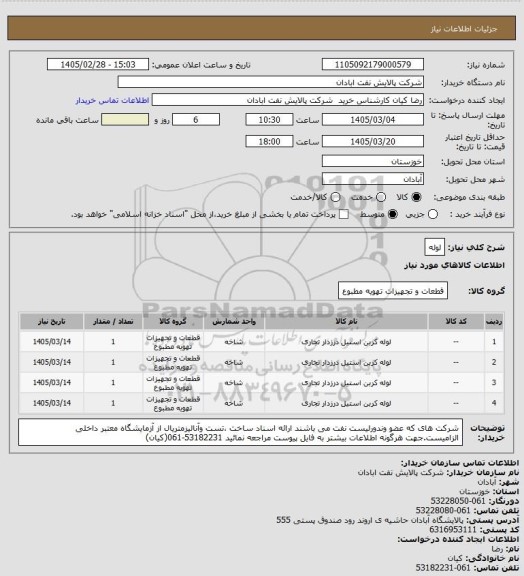Click the general description field لوله
524x576 pixels.
[x=435, y=247]
